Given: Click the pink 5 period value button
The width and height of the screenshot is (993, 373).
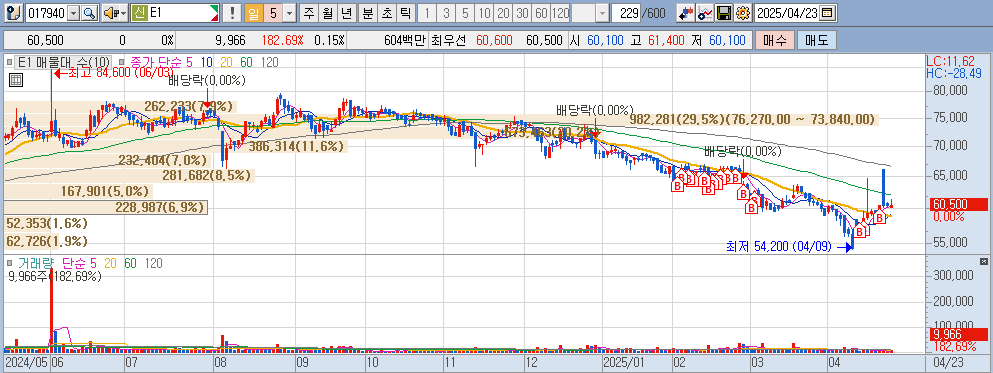Looking at the screenshot, I should click(x=272, y=13).
